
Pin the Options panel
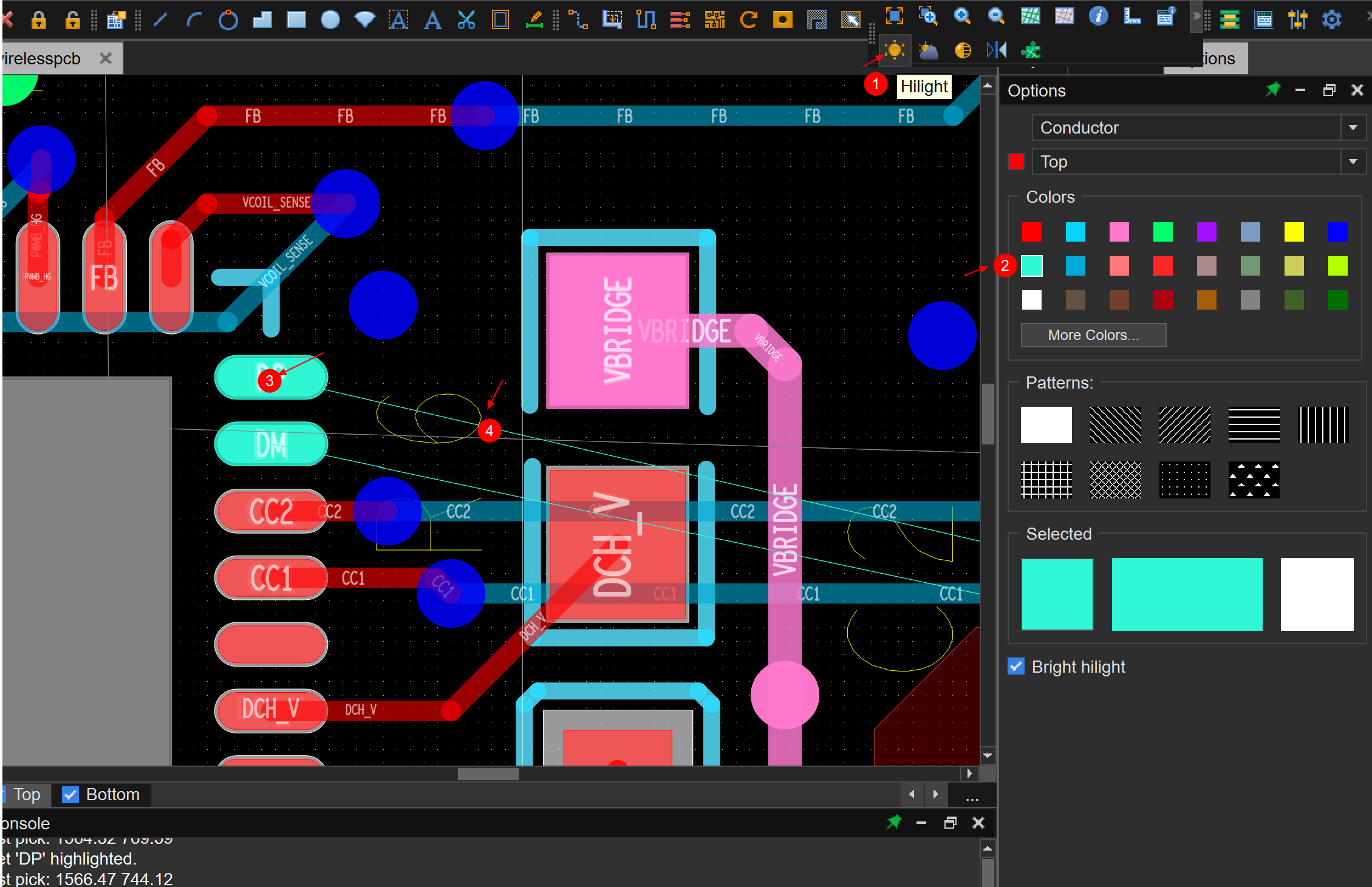(x=1272, y=90)
